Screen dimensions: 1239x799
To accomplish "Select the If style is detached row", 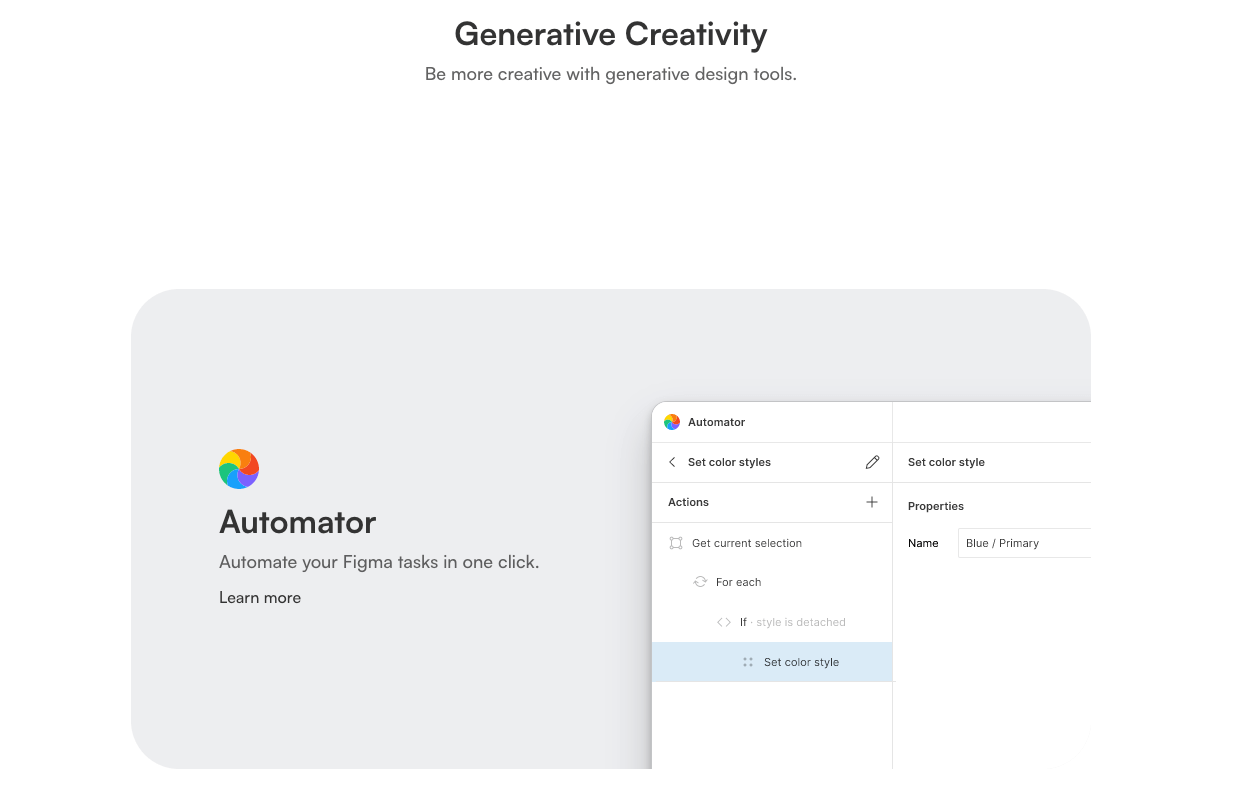I will (x=772, y=622).
